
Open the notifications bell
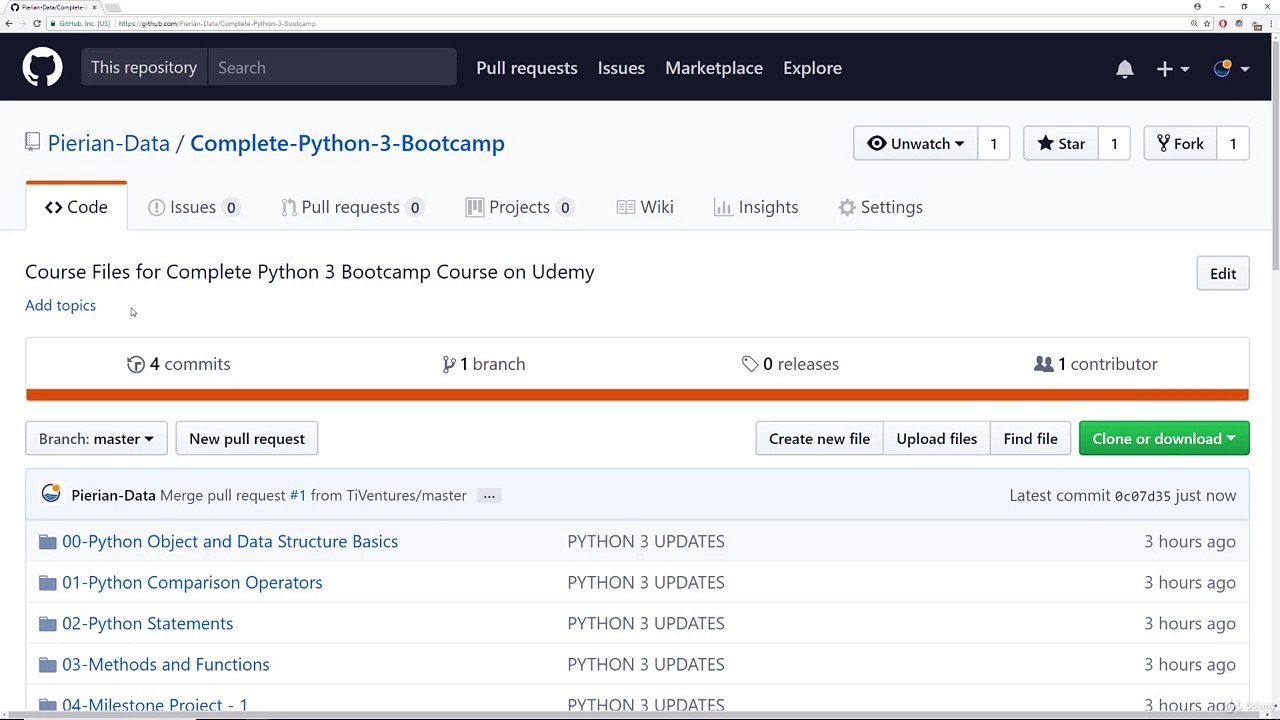1125,68
